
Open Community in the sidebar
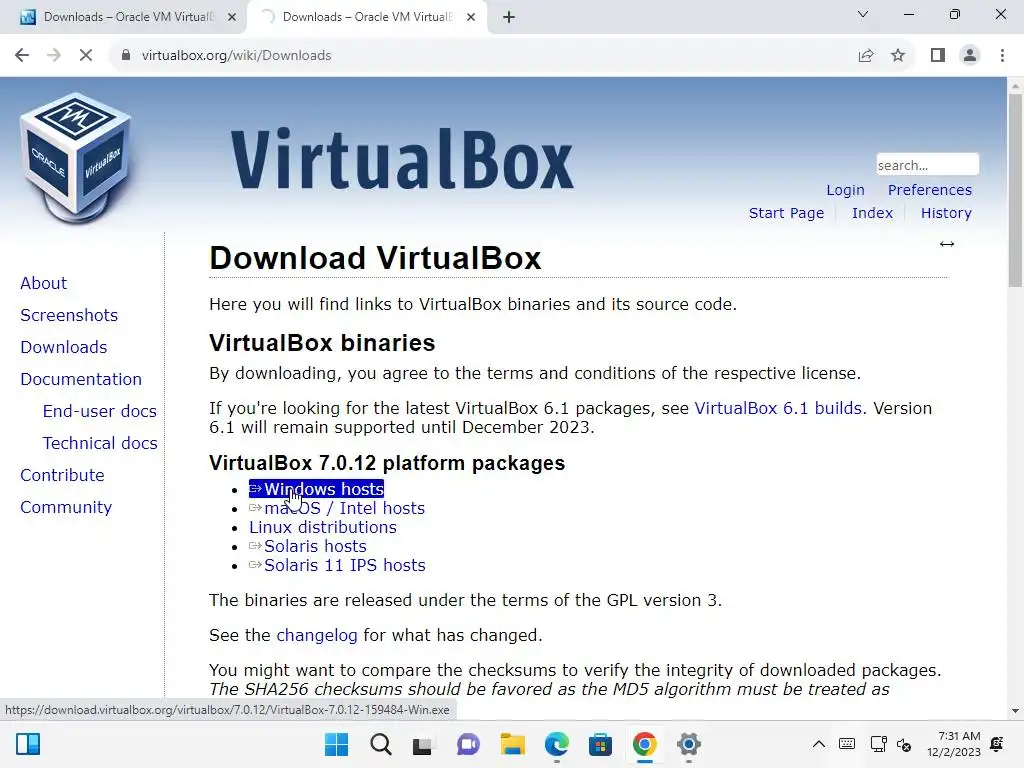[x=66, y=507]
